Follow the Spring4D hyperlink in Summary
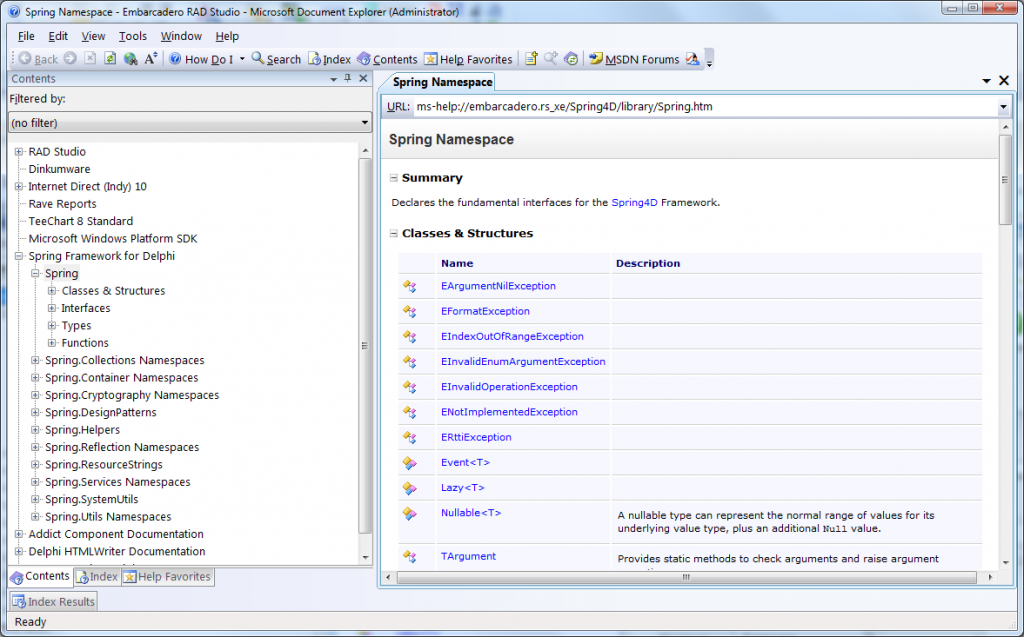Screen dimensions: 1024x637 pyautogui.click(x=636, y=200)
